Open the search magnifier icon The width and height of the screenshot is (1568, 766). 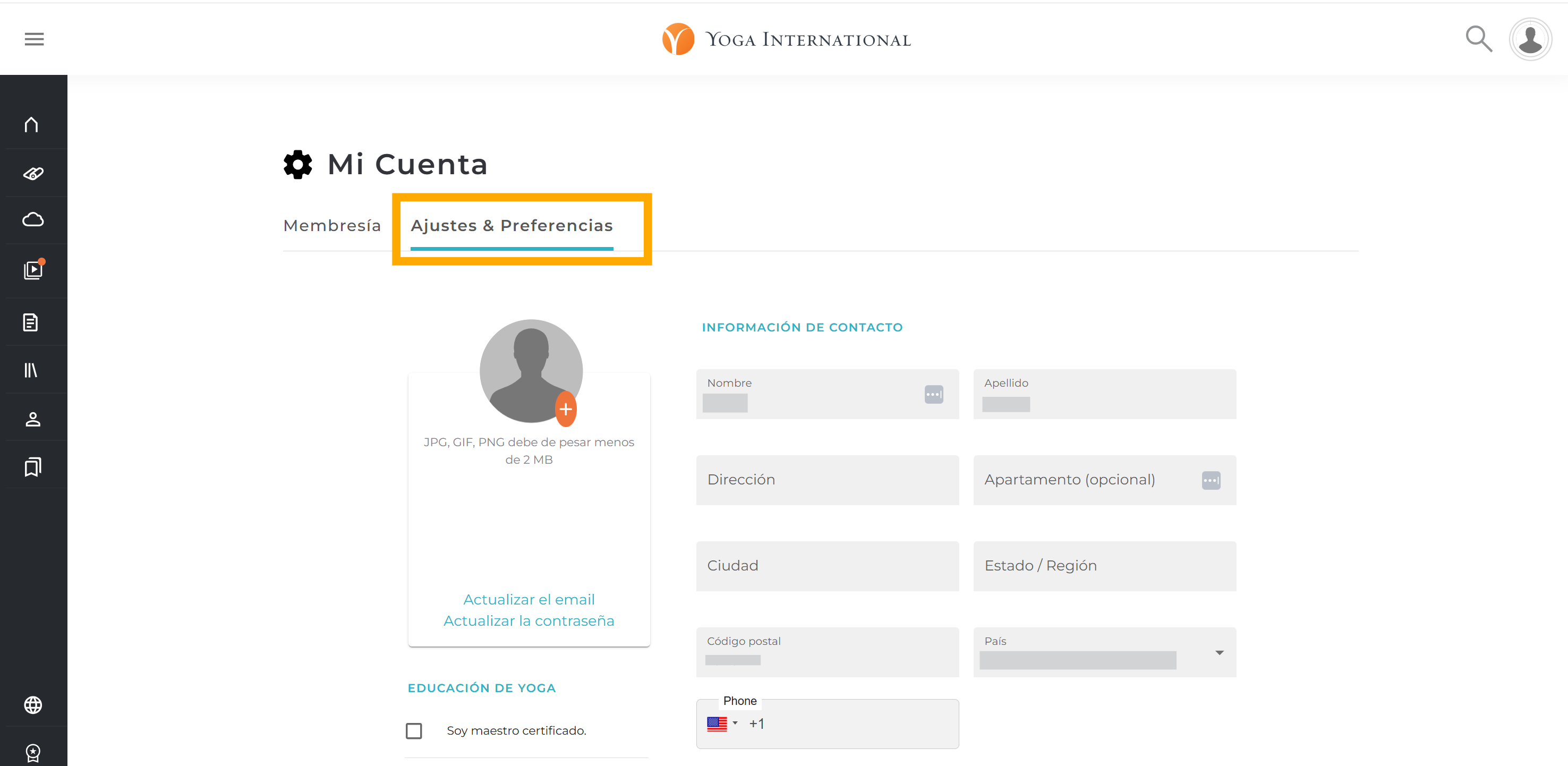[x=1479, y=39]
